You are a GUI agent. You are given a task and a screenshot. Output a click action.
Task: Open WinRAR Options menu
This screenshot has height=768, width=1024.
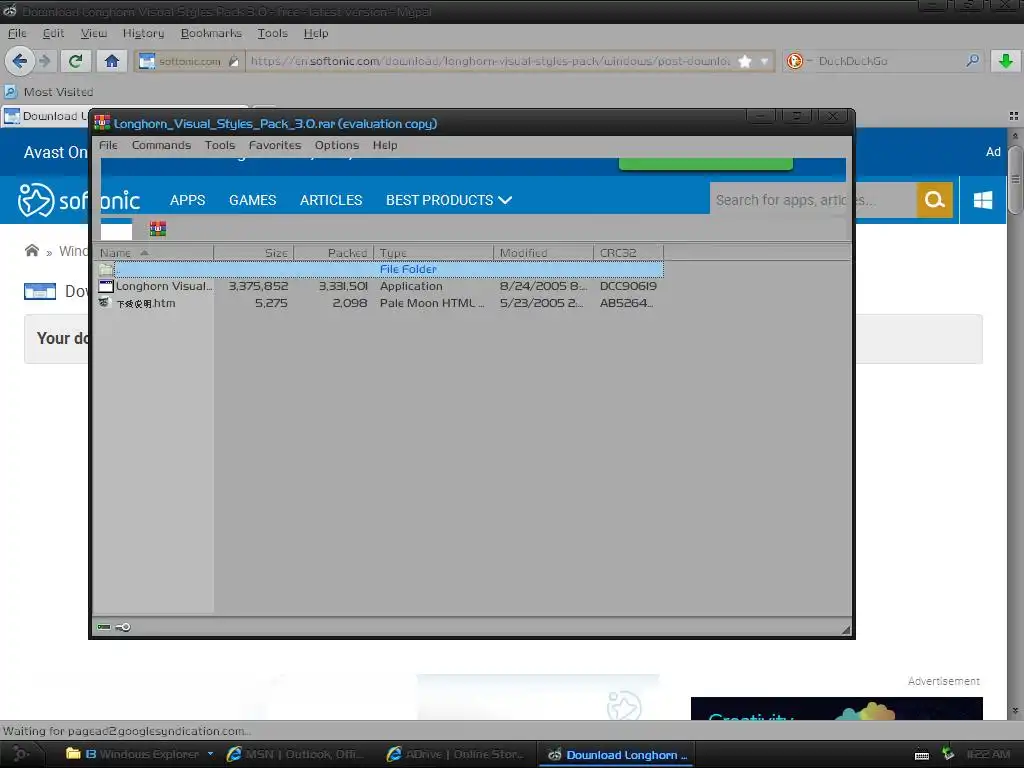click(x=337, y=145)
